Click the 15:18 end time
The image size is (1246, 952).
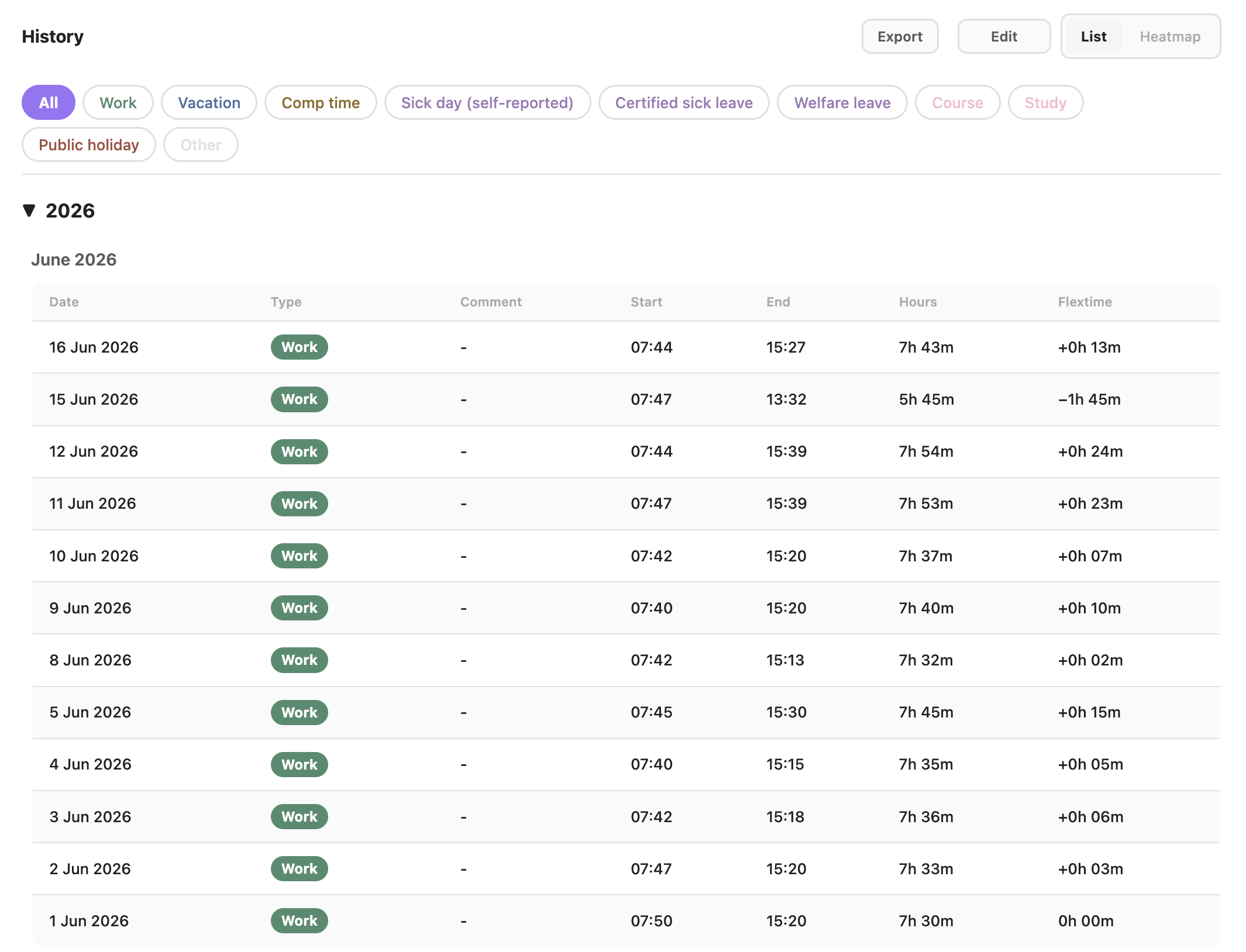[x=785, y=817]
